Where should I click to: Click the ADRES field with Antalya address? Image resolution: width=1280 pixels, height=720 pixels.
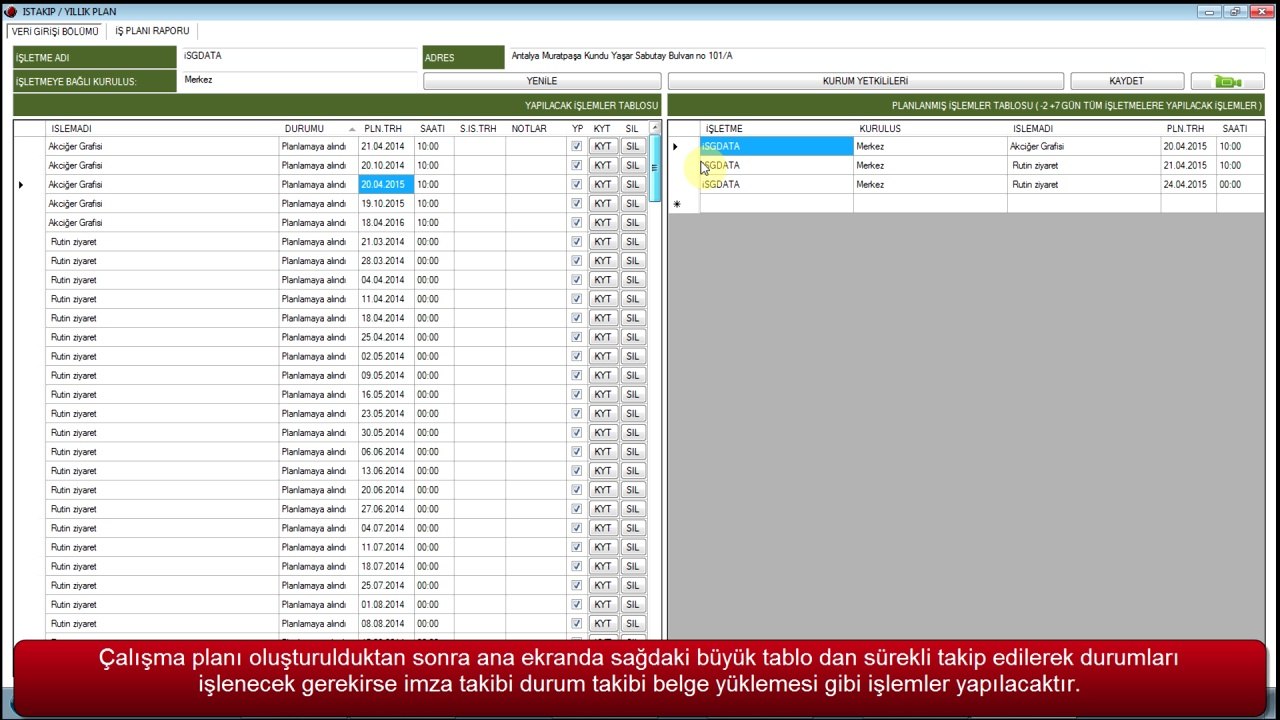[x=885, y=56]
